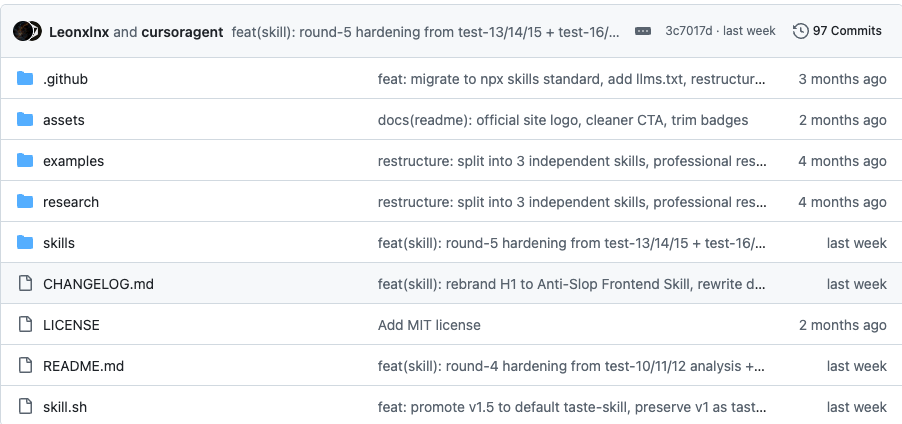Image resolution: width=902 pixels, height=424 pixels.
Task: Open 'round-4 hardening' commit message
Action: 571,366
